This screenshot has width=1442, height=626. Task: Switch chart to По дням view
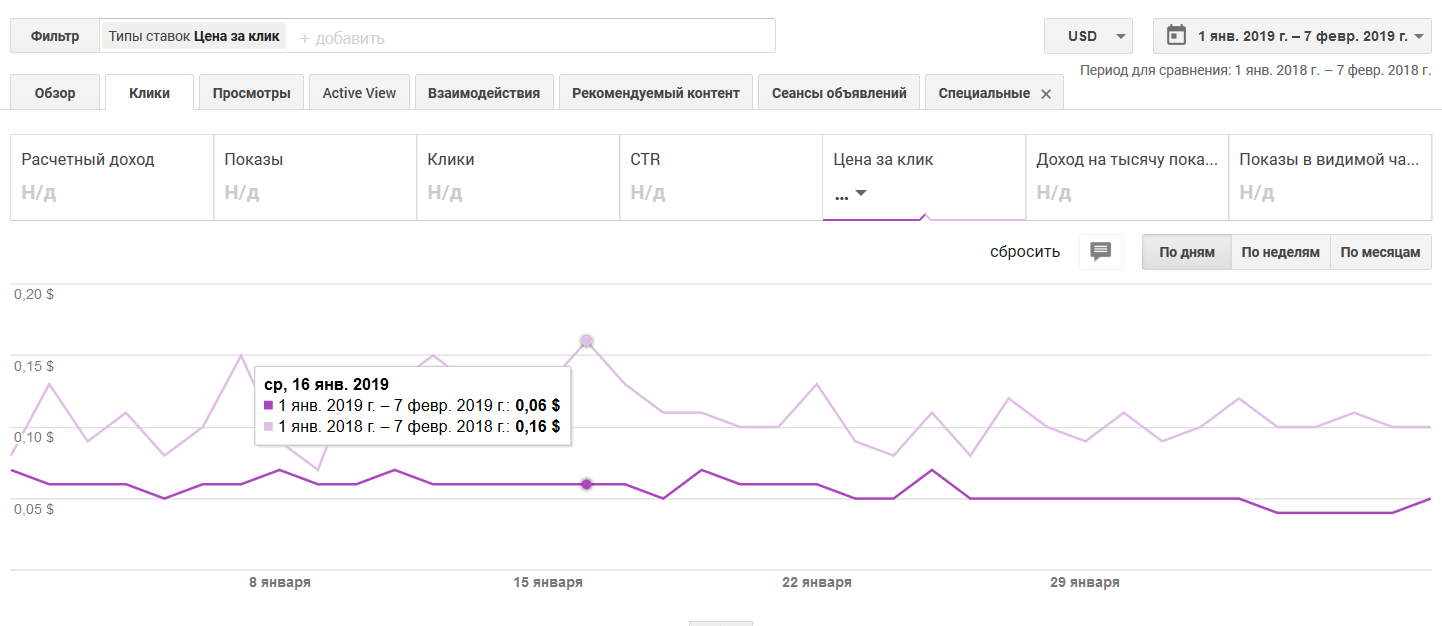tap(1187, 252)
